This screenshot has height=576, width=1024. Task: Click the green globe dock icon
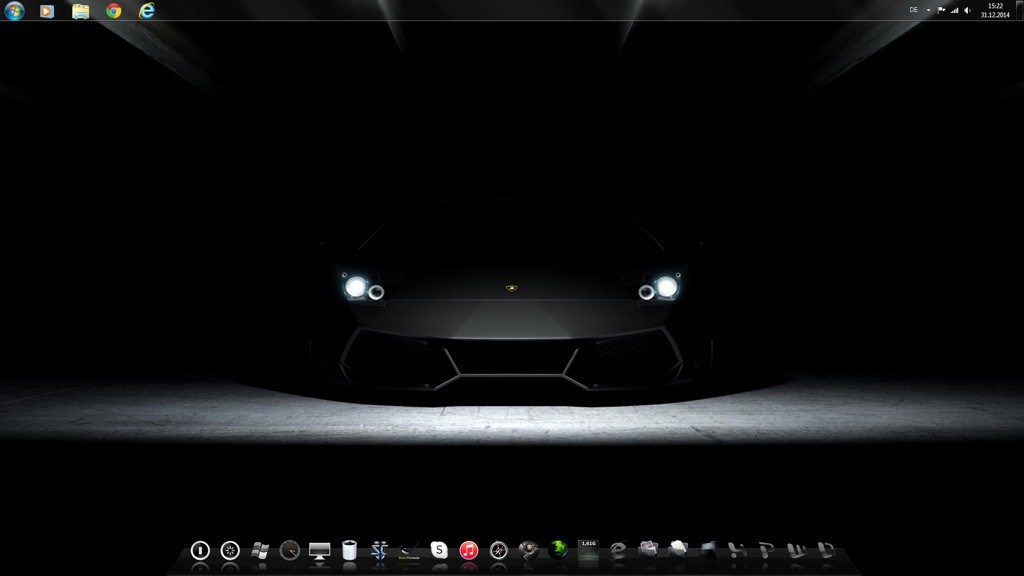tap(558, 549)
